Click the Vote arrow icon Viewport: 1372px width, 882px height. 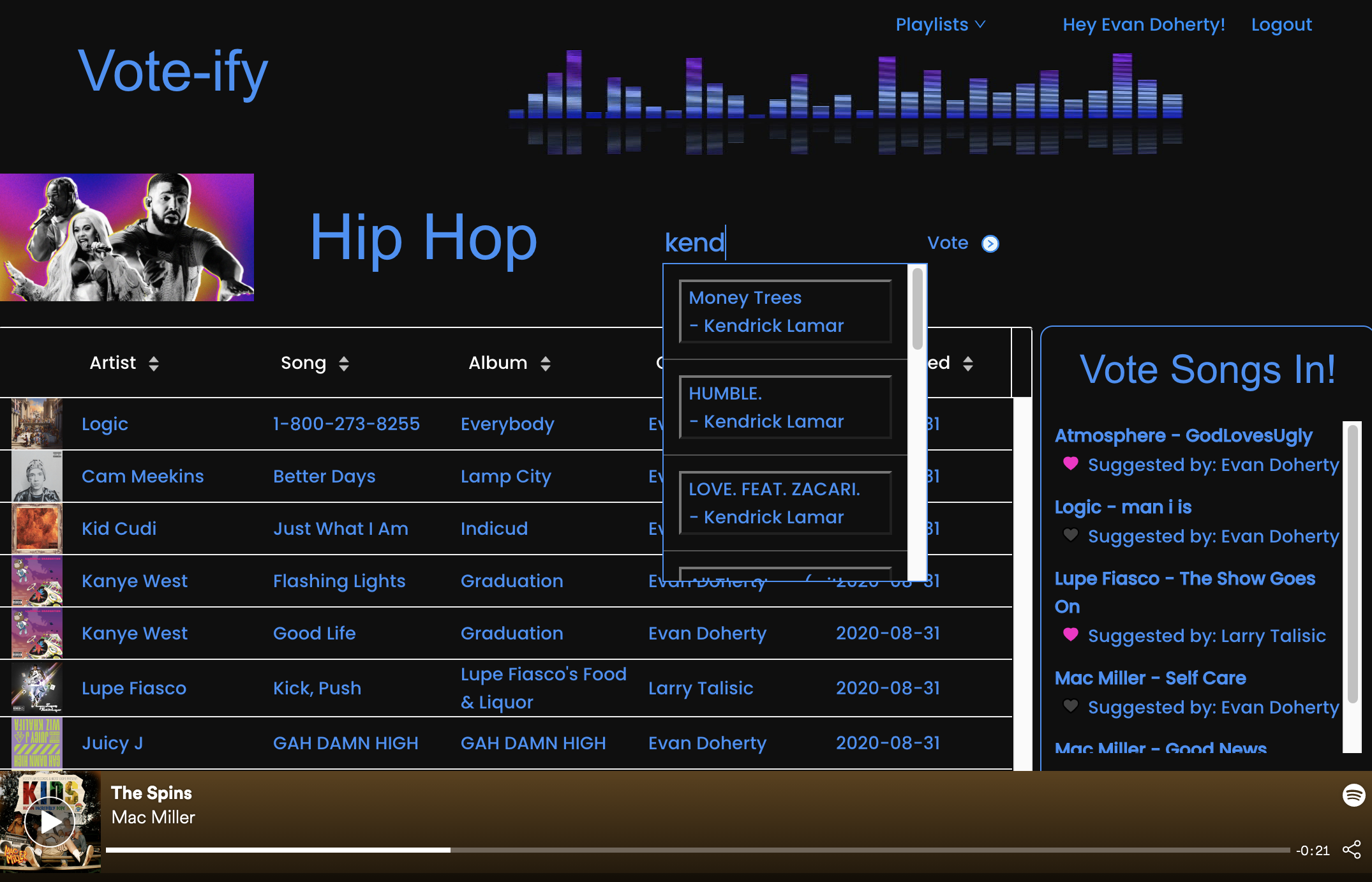[x=990, y=244]
